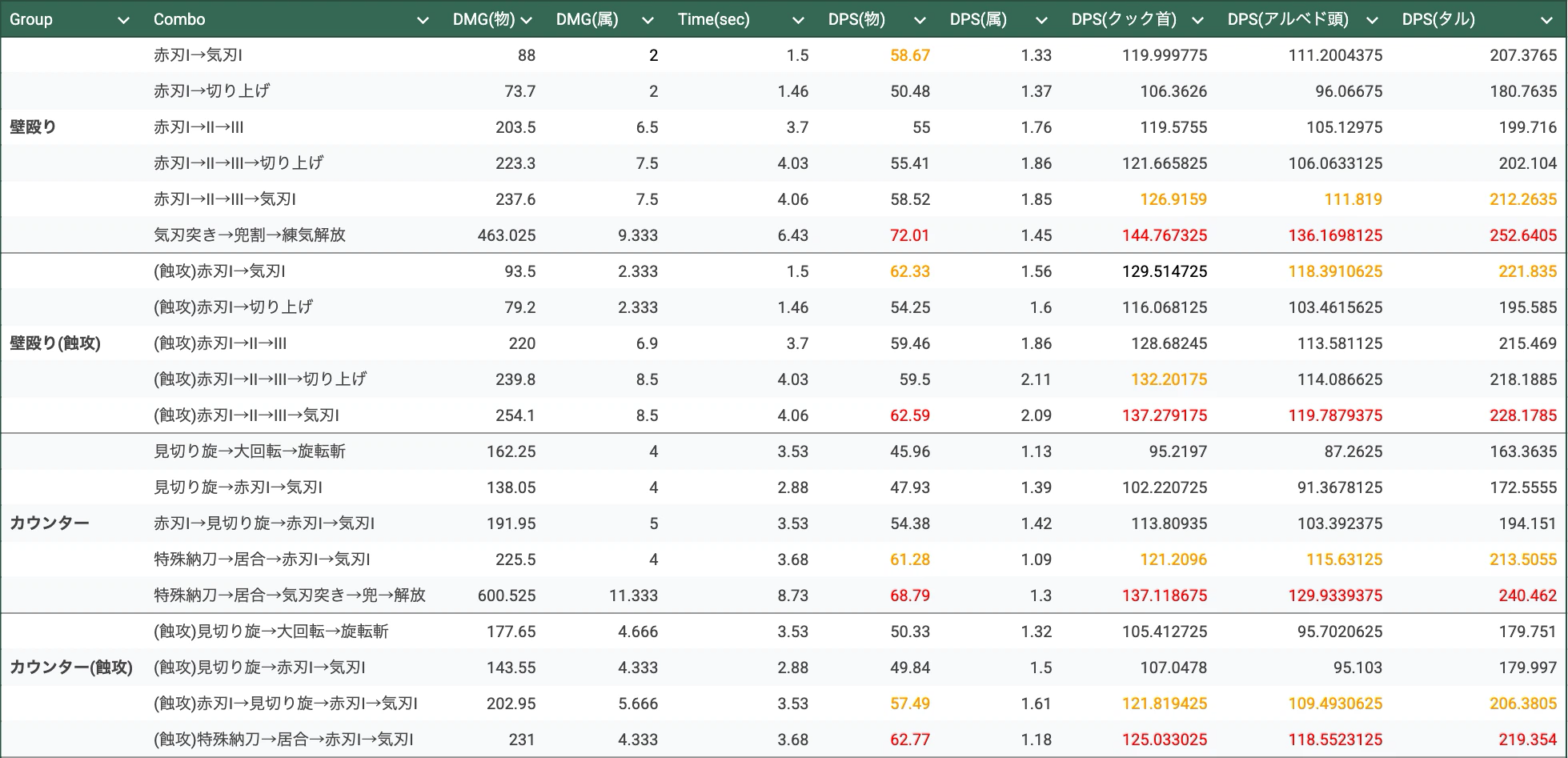Select the DPS(属) value 2.11
Viewport: 1568px width, 758px height.
pyautogui.click(x=1037, y=379)
